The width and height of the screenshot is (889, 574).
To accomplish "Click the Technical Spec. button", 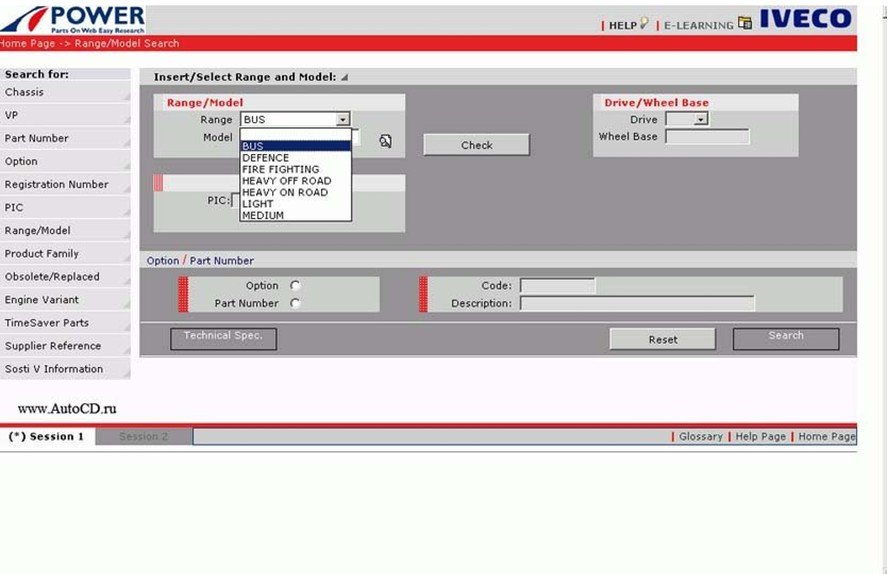I will point(222,337).
